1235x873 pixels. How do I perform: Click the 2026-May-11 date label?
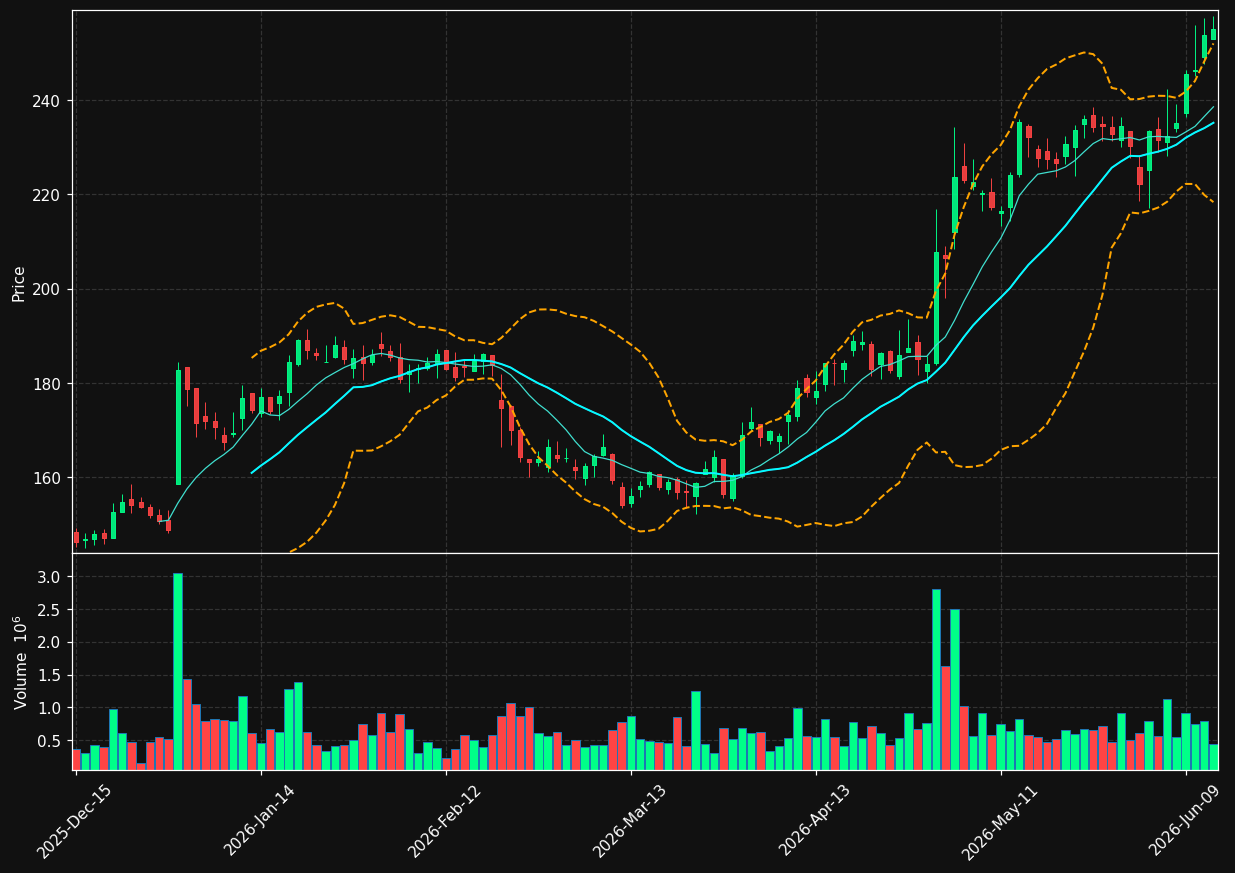[x=1000, y=820]
